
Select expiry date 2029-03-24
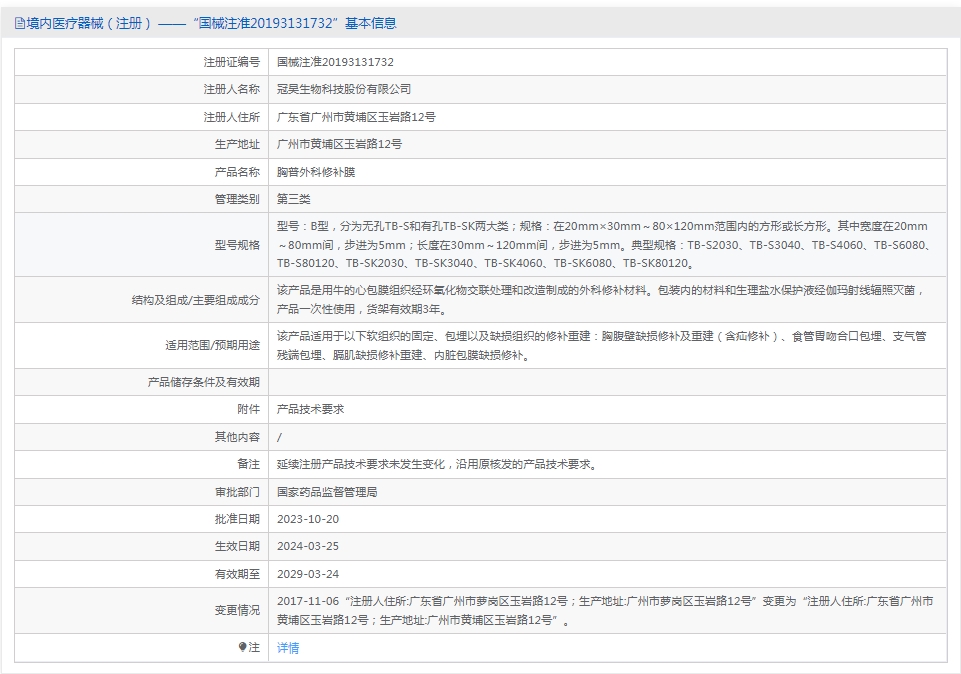click(x=308, y=574)
